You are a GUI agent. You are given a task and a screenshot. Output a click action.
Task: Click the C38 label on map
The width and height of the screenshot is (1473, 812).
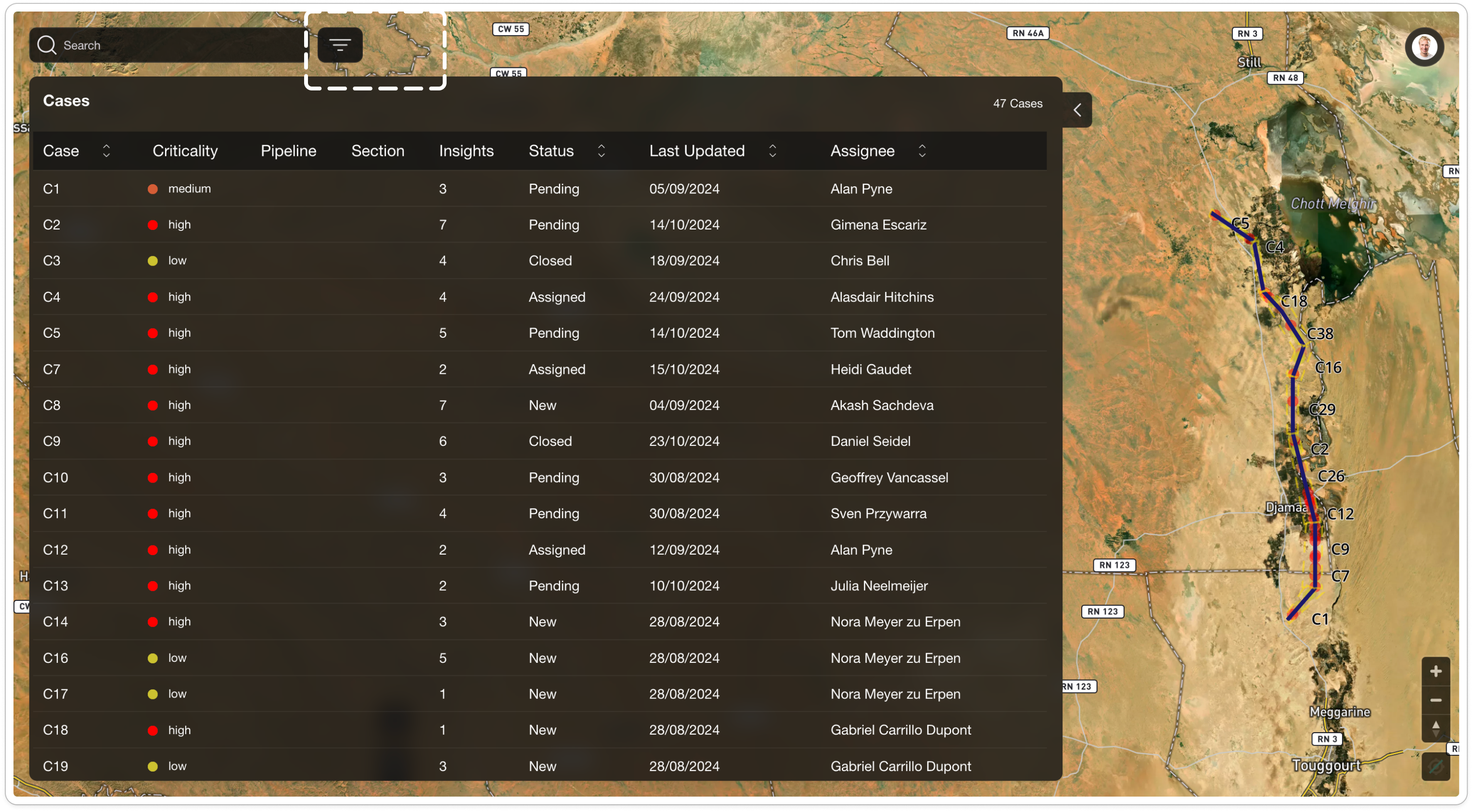pos(1320,334)
